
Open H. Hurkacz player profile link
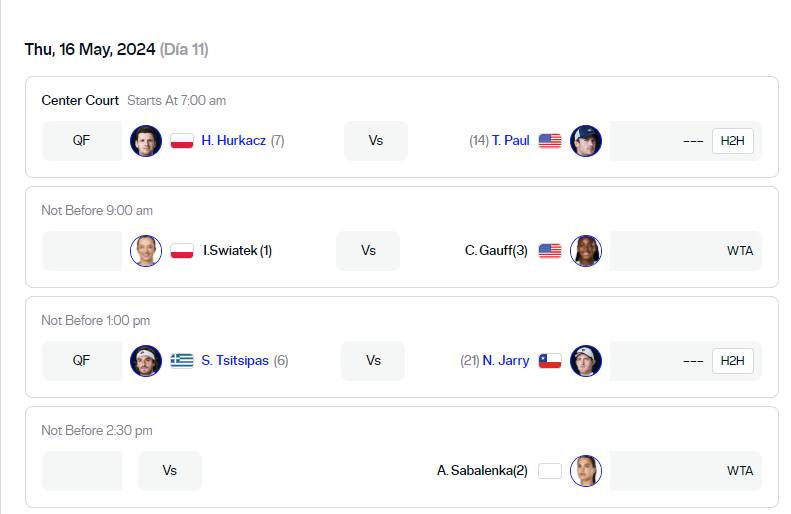point(233,141)
